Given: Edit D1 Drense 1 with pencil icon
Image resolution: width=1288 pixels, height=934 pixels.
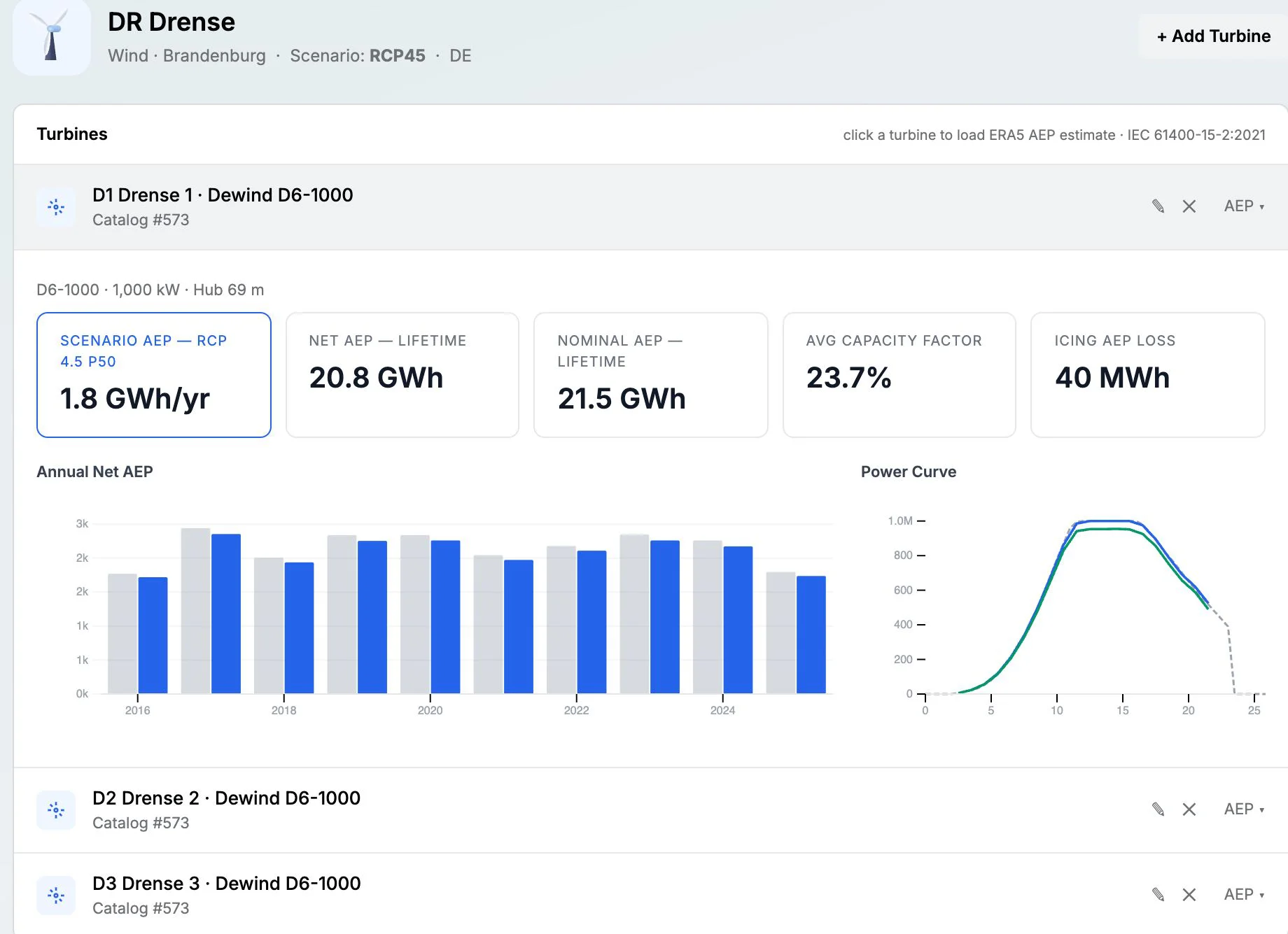Looking at the screenshot, I should tap(1158, 206).
